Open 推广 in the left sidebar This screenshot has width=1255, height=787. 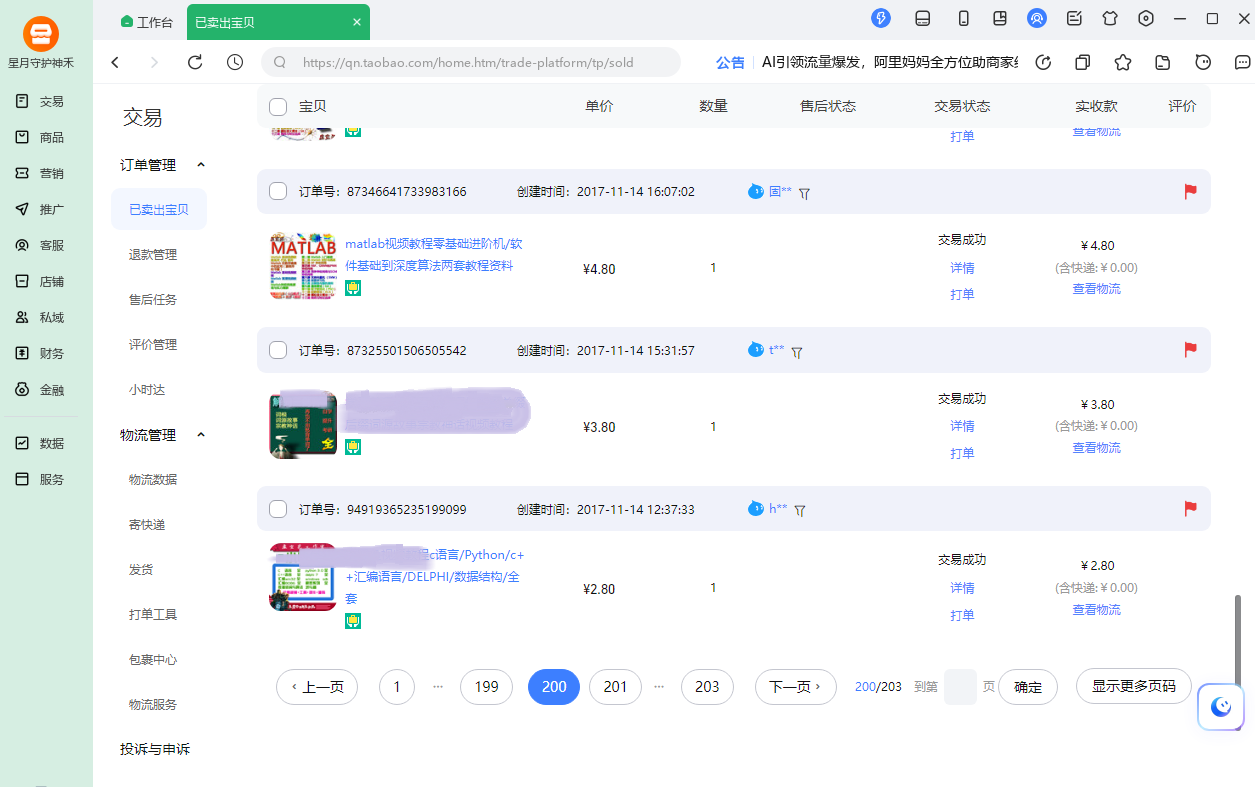click(40, 209)
